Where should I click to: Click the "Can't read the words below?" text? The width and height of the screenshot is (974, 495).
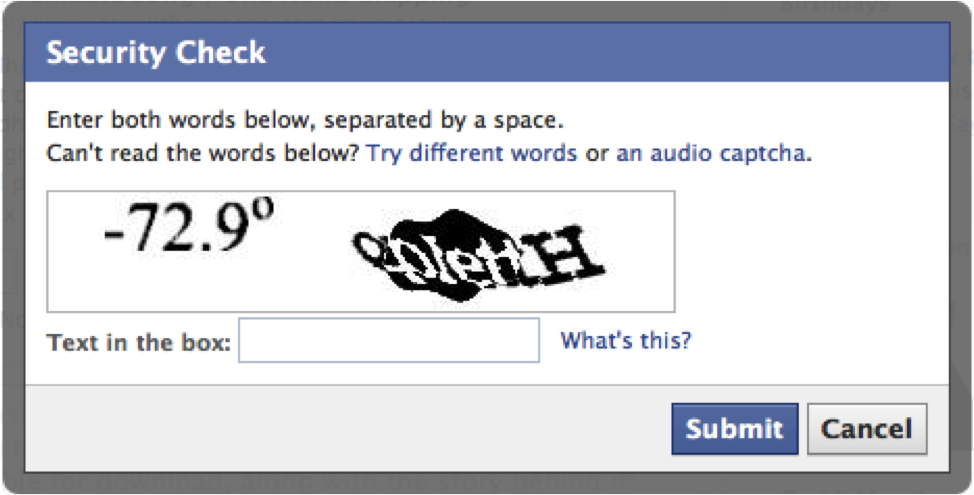[203, 154]
